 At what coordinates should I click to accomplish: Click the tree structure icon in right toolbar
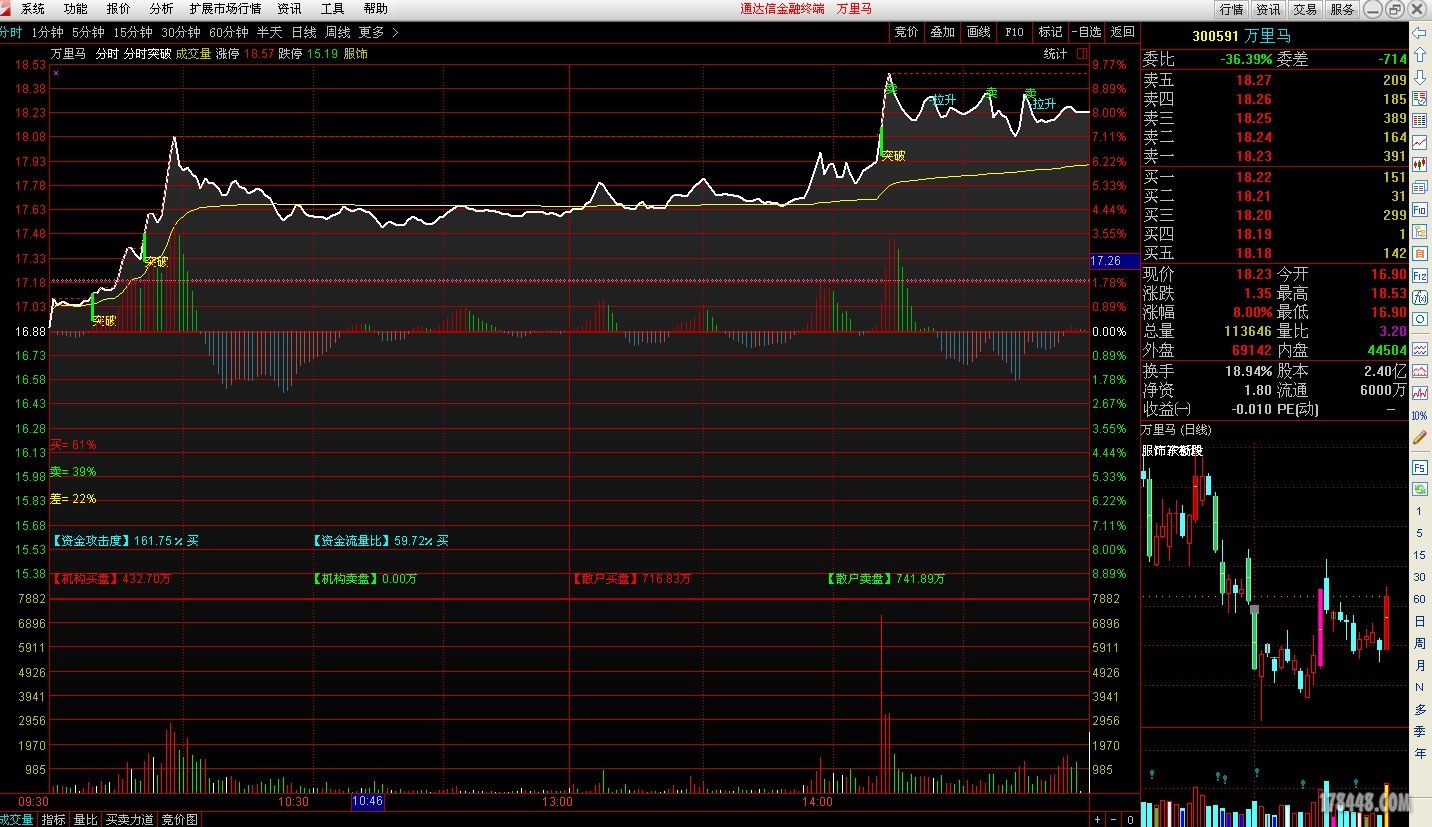click(x=1419, y=232)
